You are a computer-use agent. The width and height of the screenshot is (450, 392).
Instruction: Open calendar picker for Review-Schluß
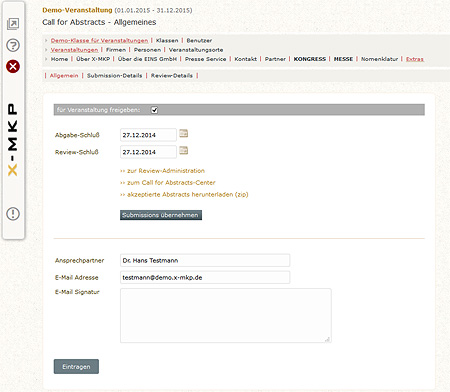pyautogui.click(x=184, y=151)
